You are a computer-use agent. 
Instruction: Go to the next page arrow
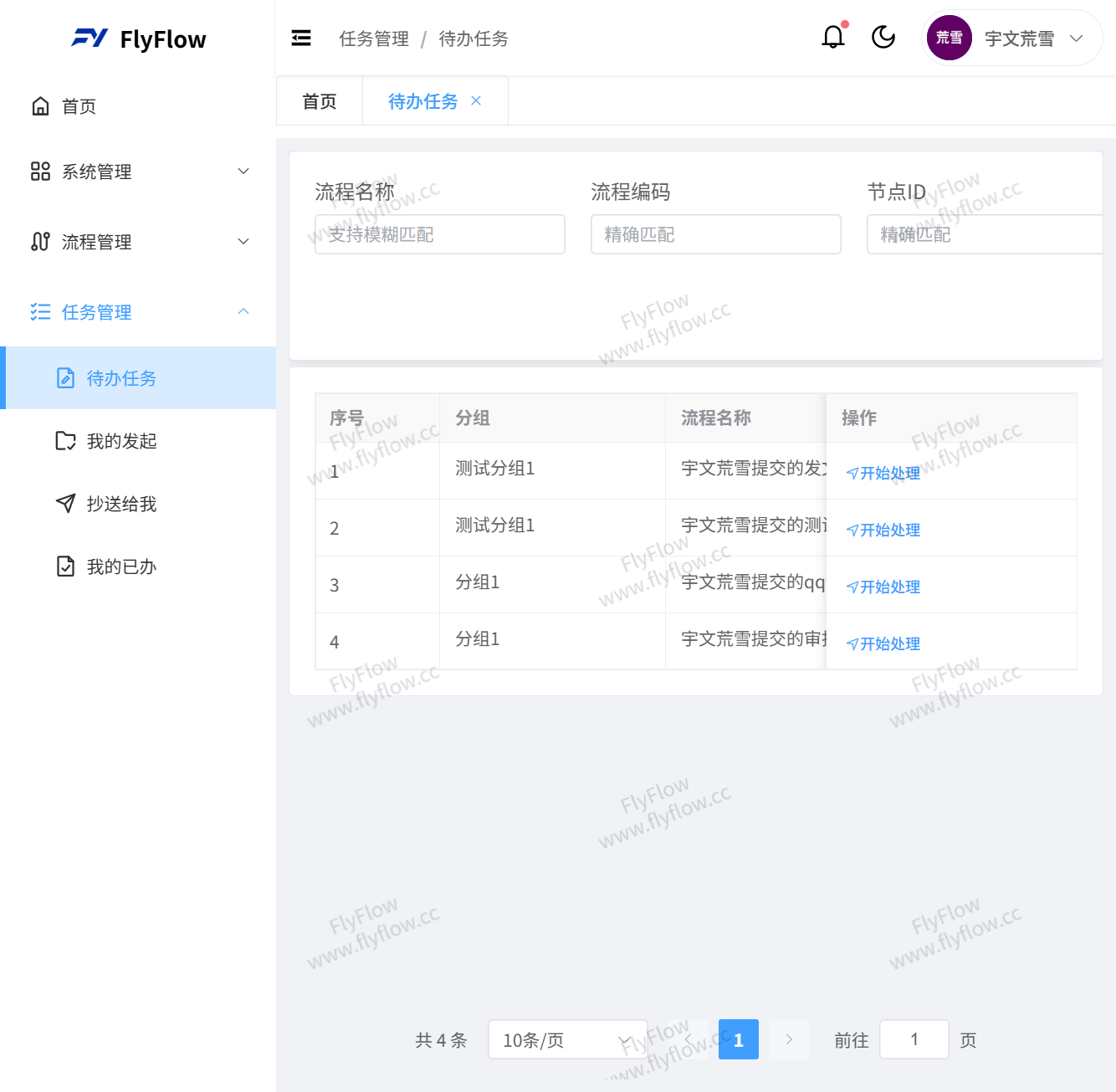coord(789,1039)
